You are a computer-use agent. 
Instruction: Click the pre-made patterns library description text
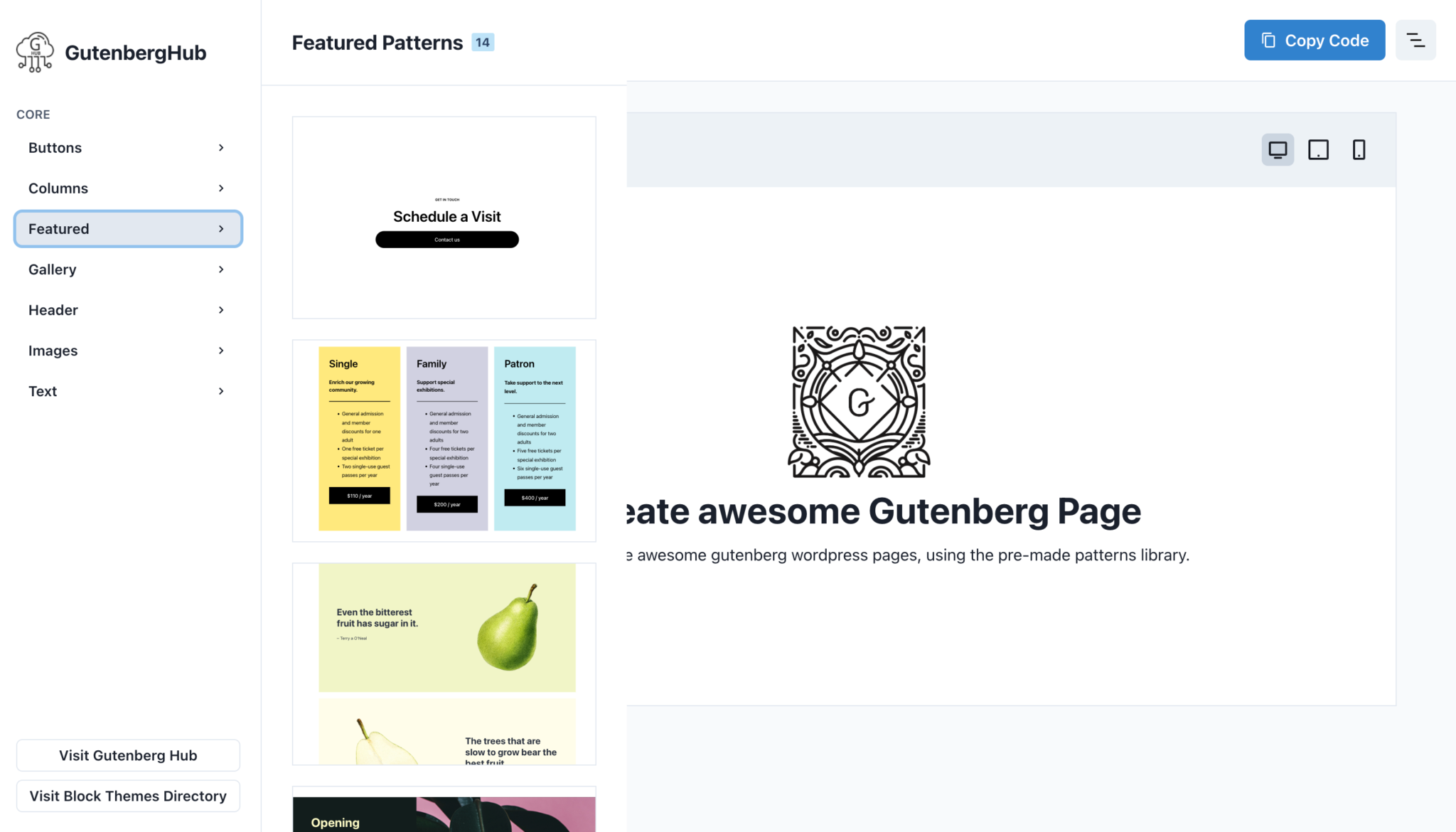point(908,555)
